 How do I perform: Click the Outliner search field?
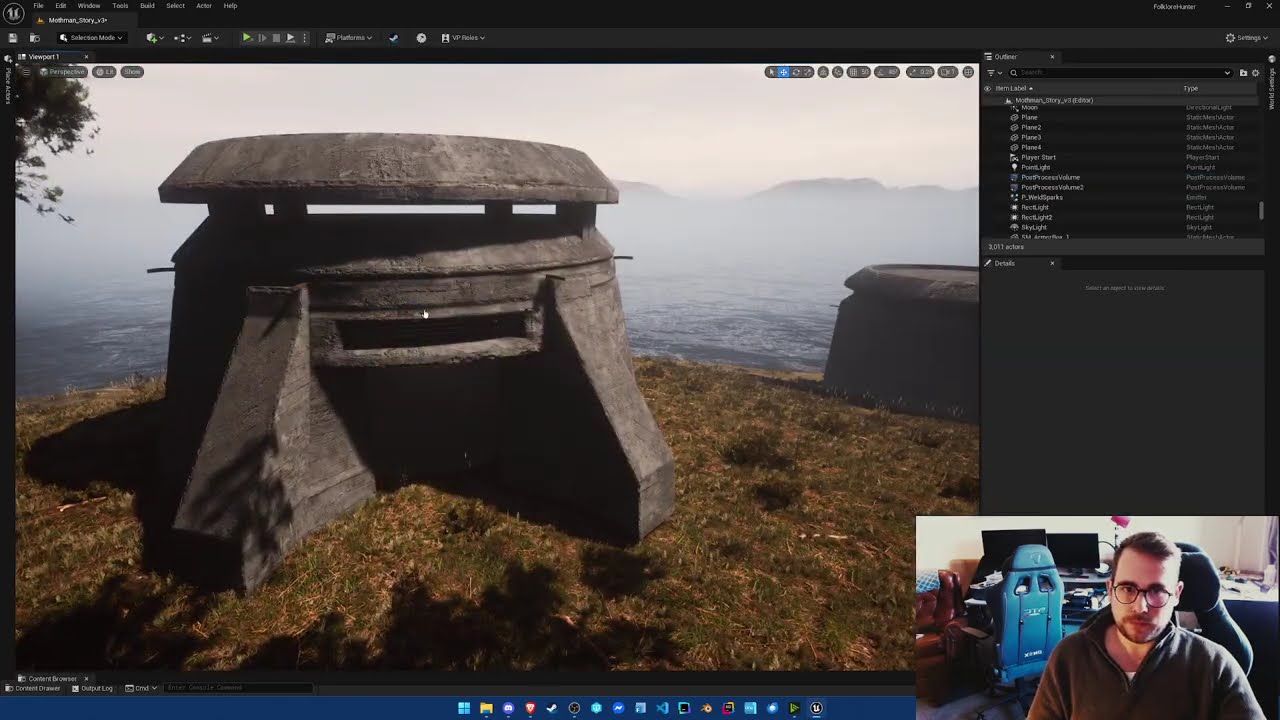tap(1120, 73)
